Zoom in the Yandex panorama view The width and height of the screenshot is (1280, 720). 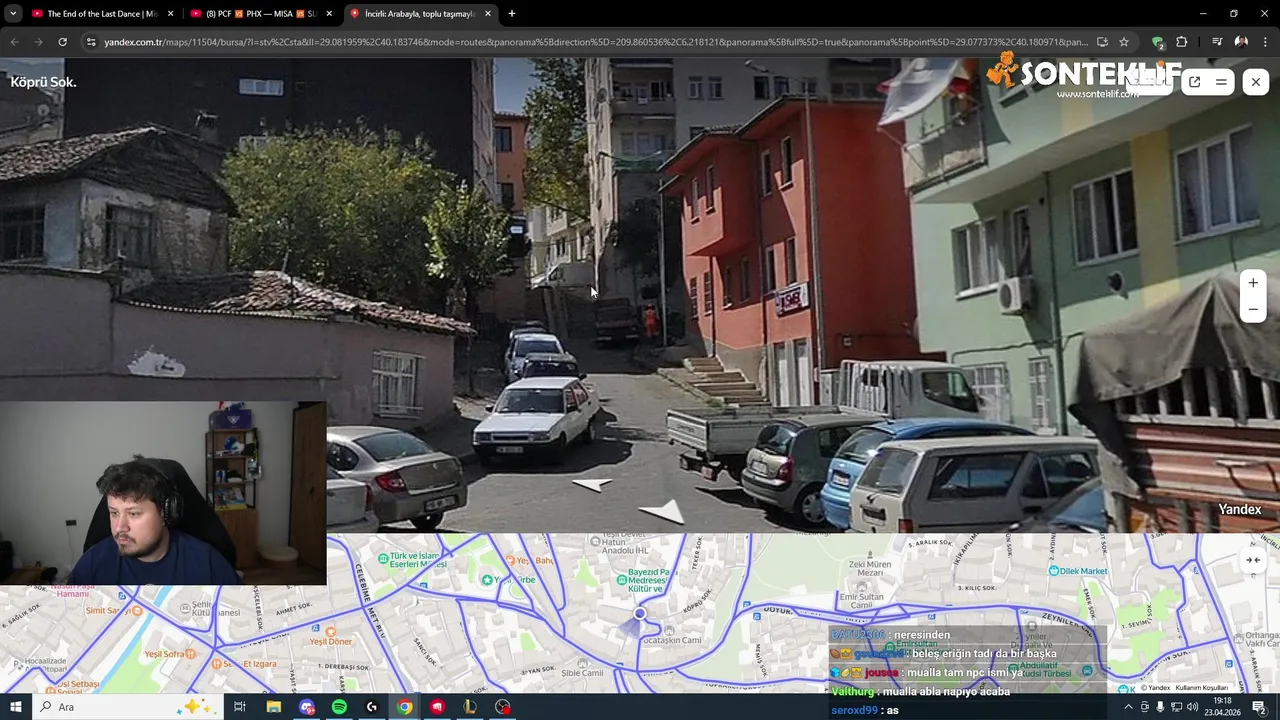click(x=1253, y=283)
